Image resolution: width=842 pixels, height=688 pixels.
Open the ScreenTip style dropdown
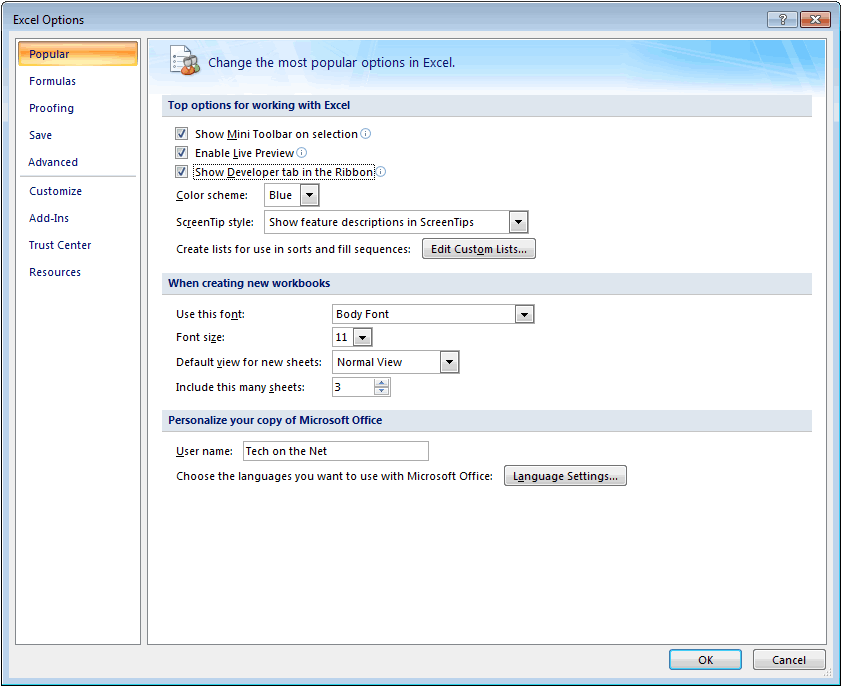click(518, 222)
